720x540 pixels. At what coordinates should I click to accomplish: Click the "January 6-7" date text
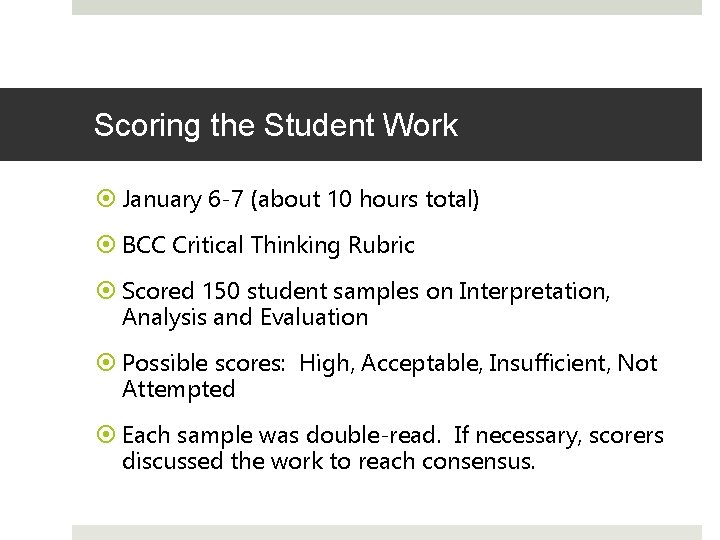(183, 200)
